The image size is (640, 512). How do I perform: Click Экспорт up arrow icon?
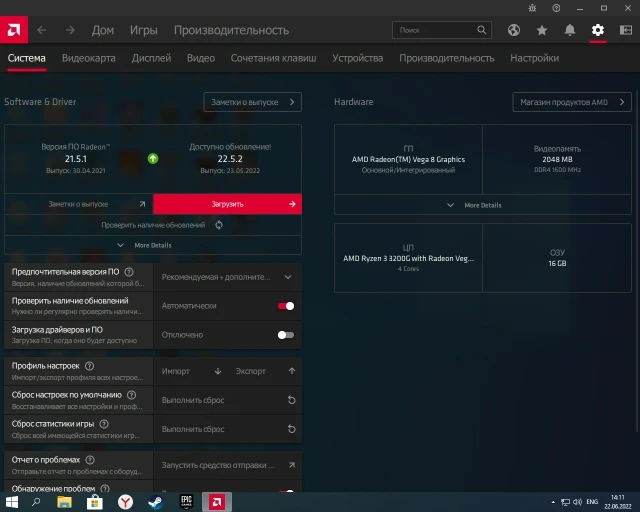coord(292,371)
